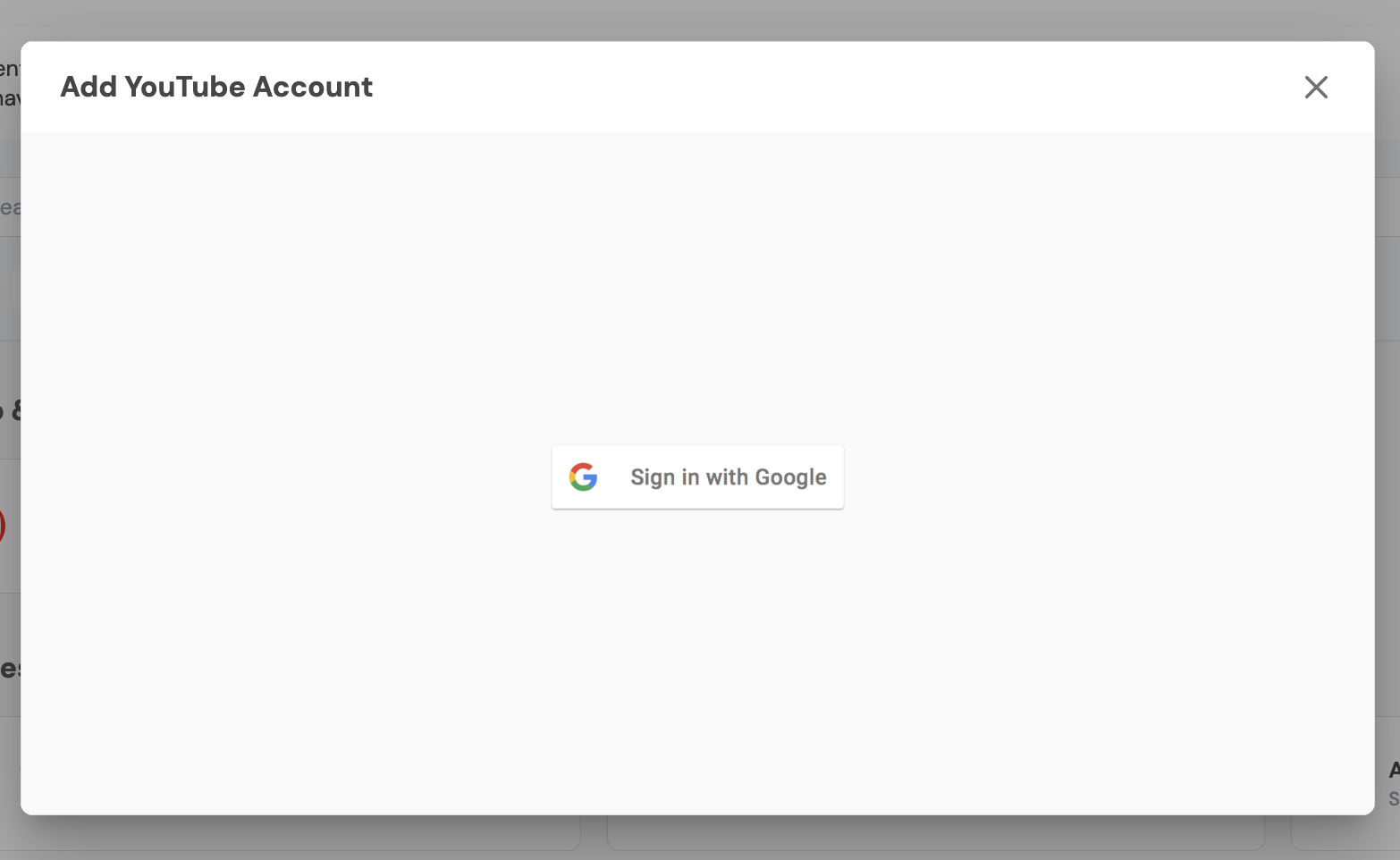1400x860 pixels.
Task: Click the empty dialog area below the sign-in button
Action: coord(697,662)
